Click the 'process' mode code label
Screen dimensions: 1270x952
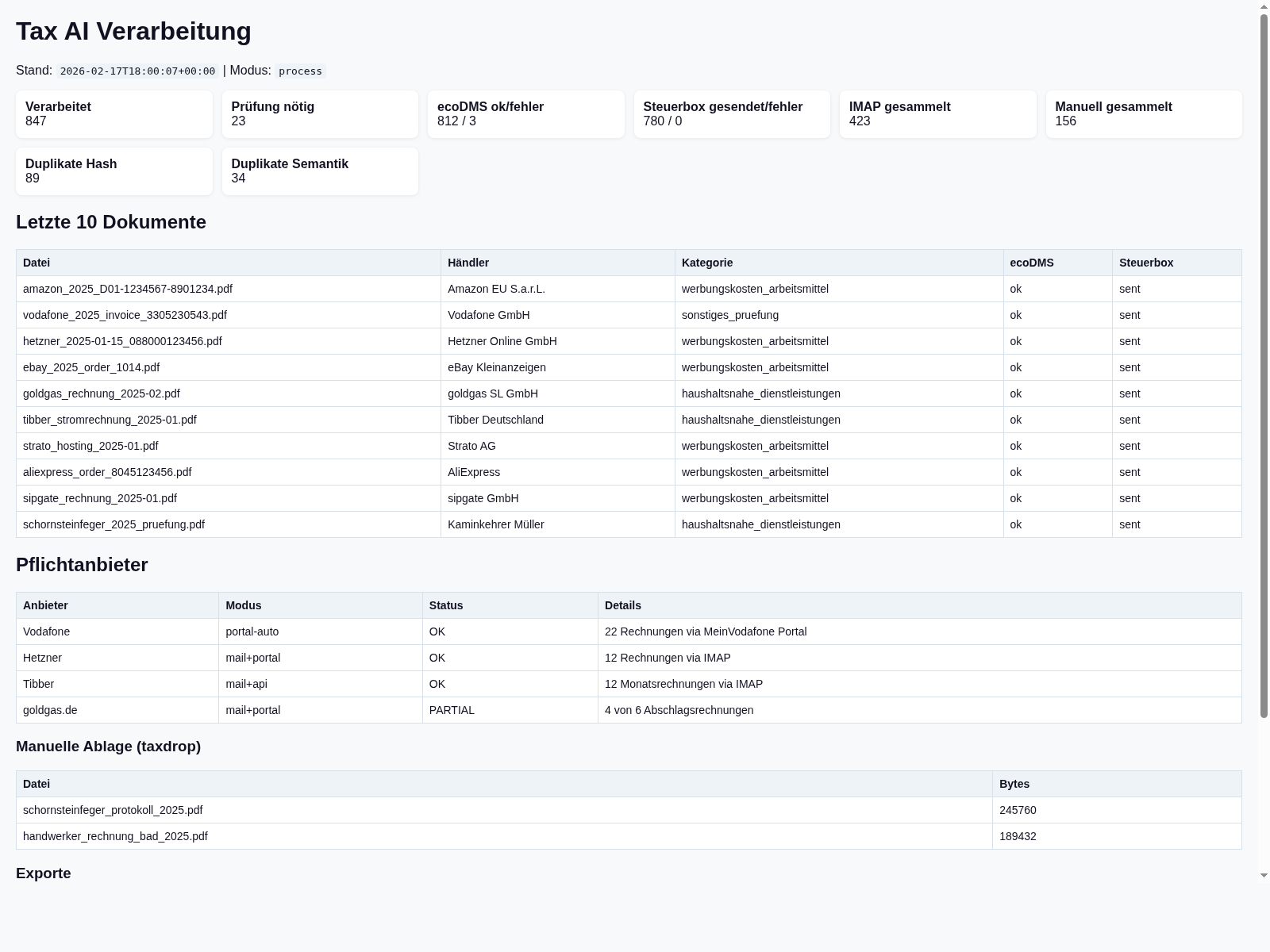pos(300,71)
